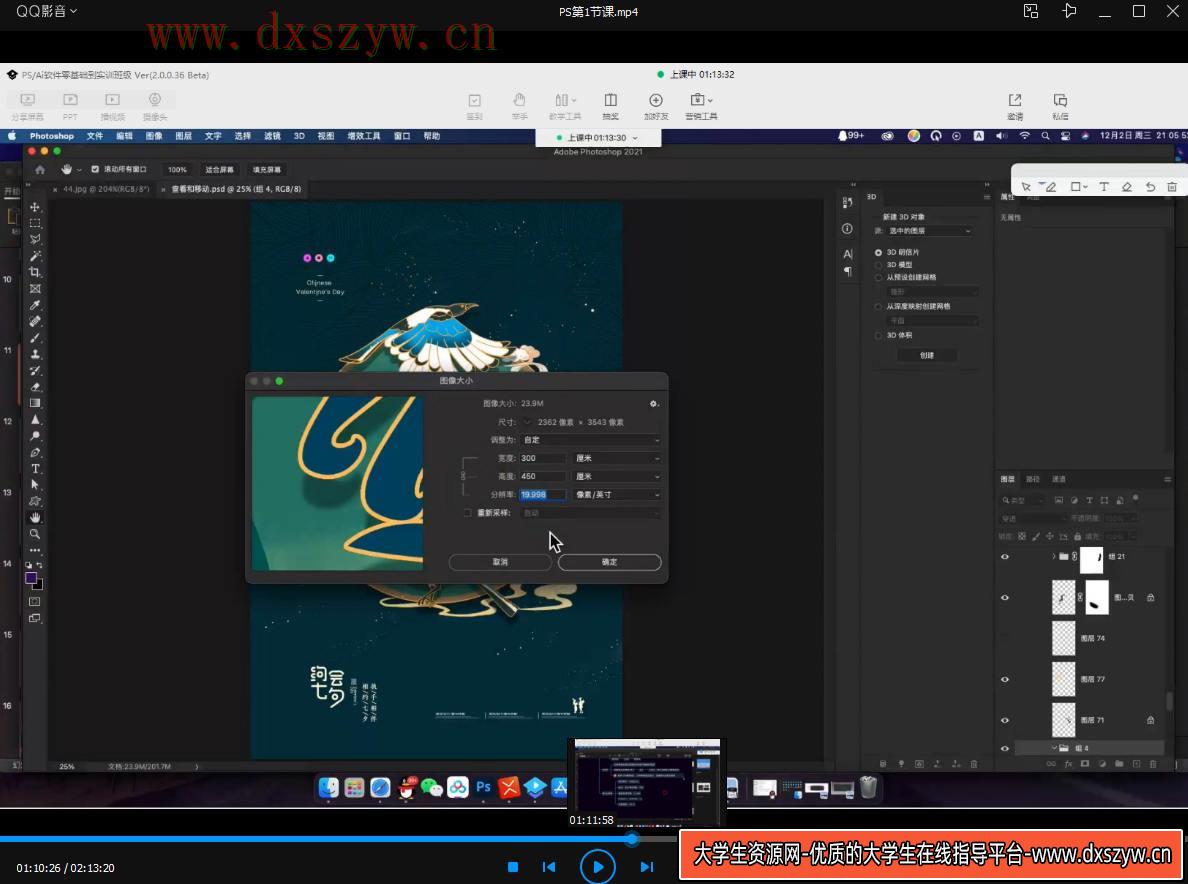The height and width of the screenshot is (884, 1188).
Task: Toggle visibility of 图层 71
Action: (x=1005, y=720)
